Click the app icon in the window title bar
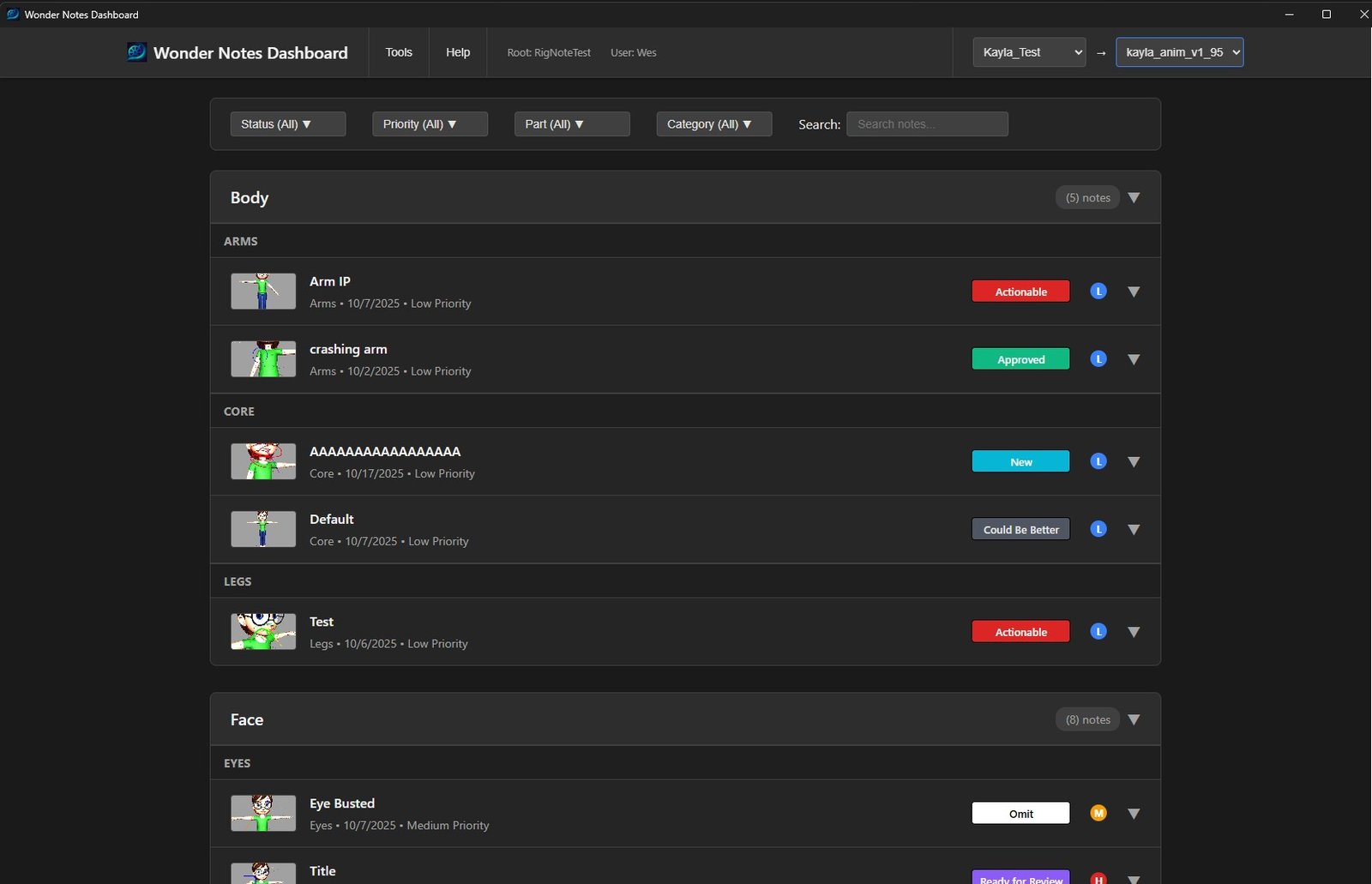Image resolution: width=1372 pixels, height=884 pixels. 12,14
